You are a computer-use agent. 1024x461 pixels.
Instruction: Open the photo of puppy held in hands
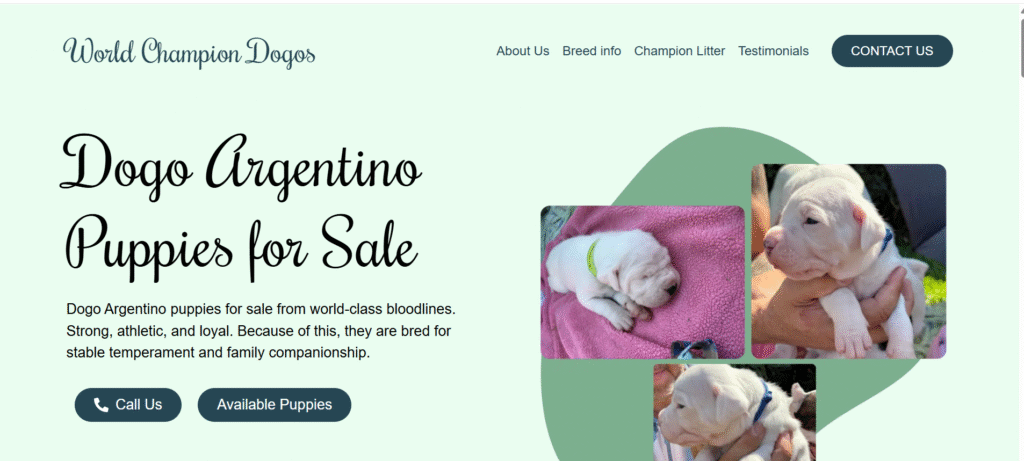click(848, 261)
